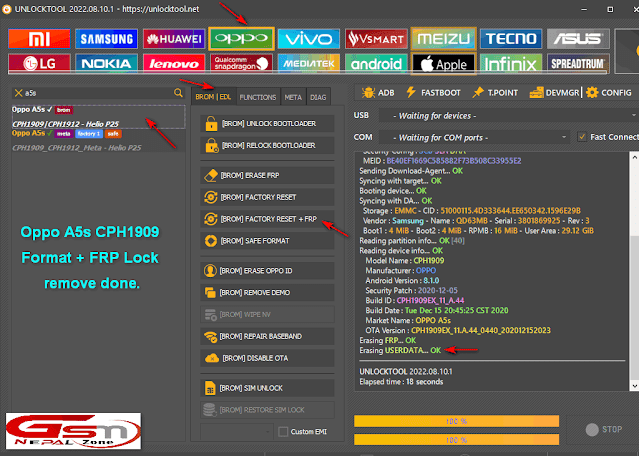
Task: Click [BROM] RELOCK BOOTLOADER
Action: tap(267, 145)
